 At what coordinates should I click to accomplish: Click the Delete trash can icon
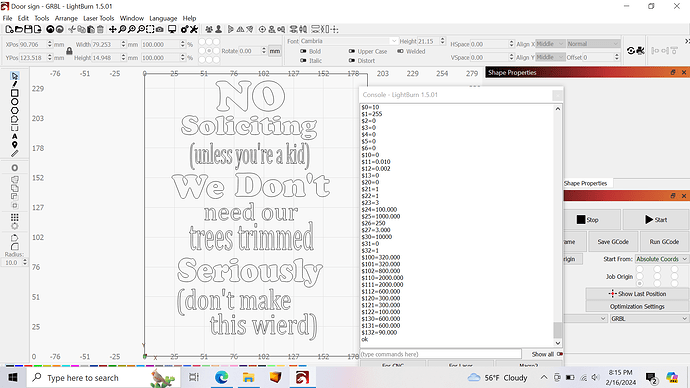(x=100, y=29)
